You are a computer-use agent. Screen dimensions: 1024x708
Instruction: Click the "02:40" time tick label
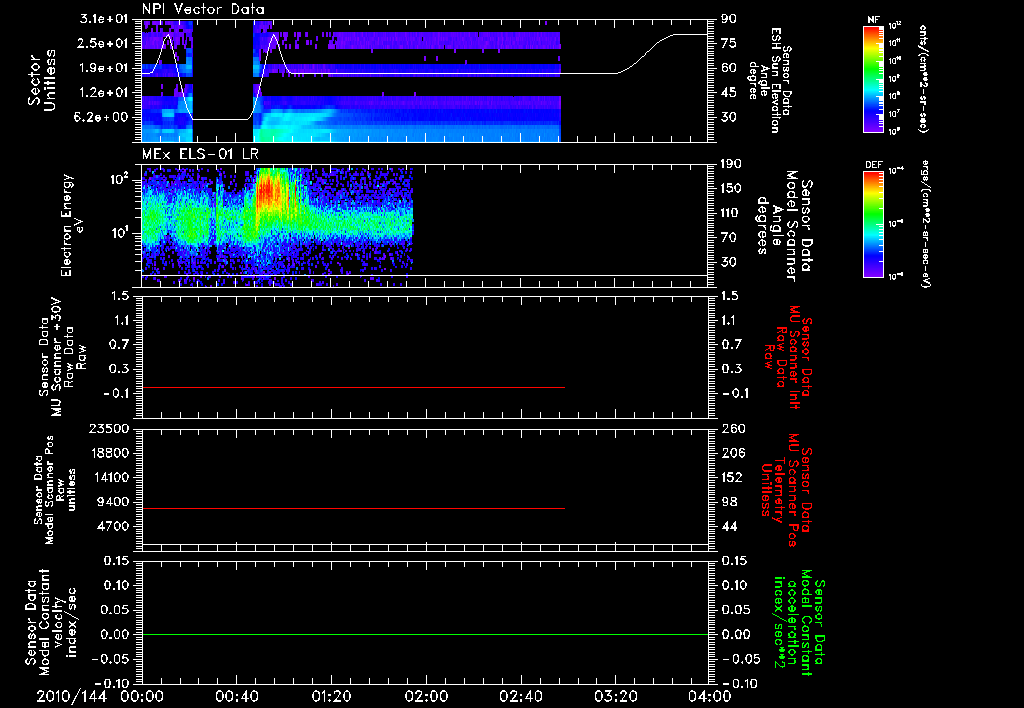pos(520,696)
